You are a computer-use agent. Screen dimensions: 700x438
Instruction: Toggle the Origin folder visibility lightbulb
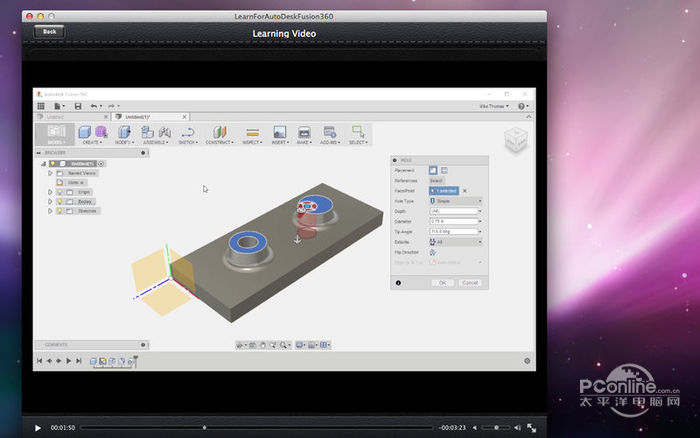click(59, 192)
